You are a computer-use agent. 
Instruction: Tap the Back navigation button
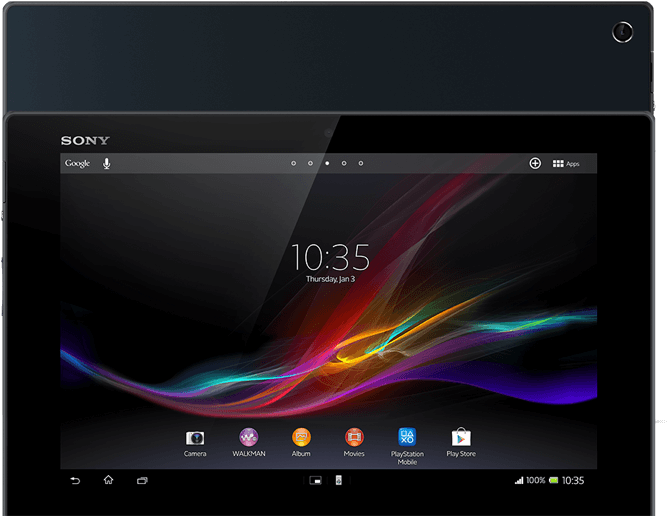point(75,481)
